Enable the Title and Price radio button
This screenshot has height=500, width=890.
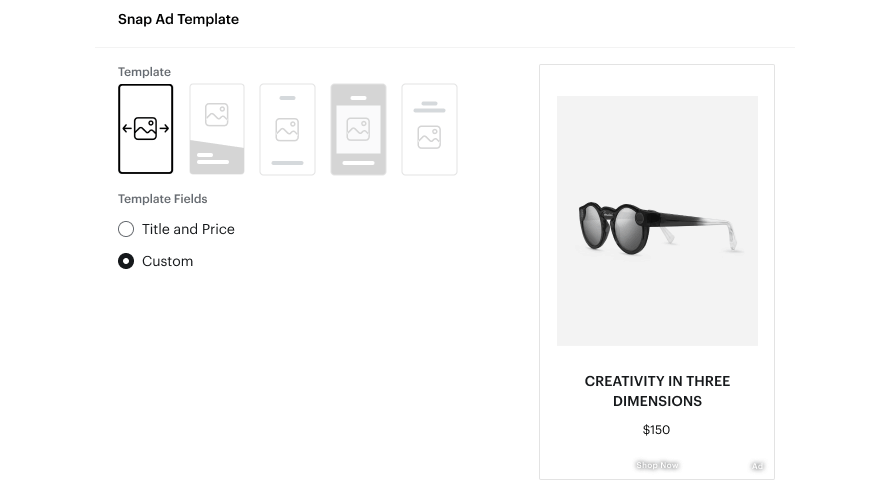tap(126, 229)
